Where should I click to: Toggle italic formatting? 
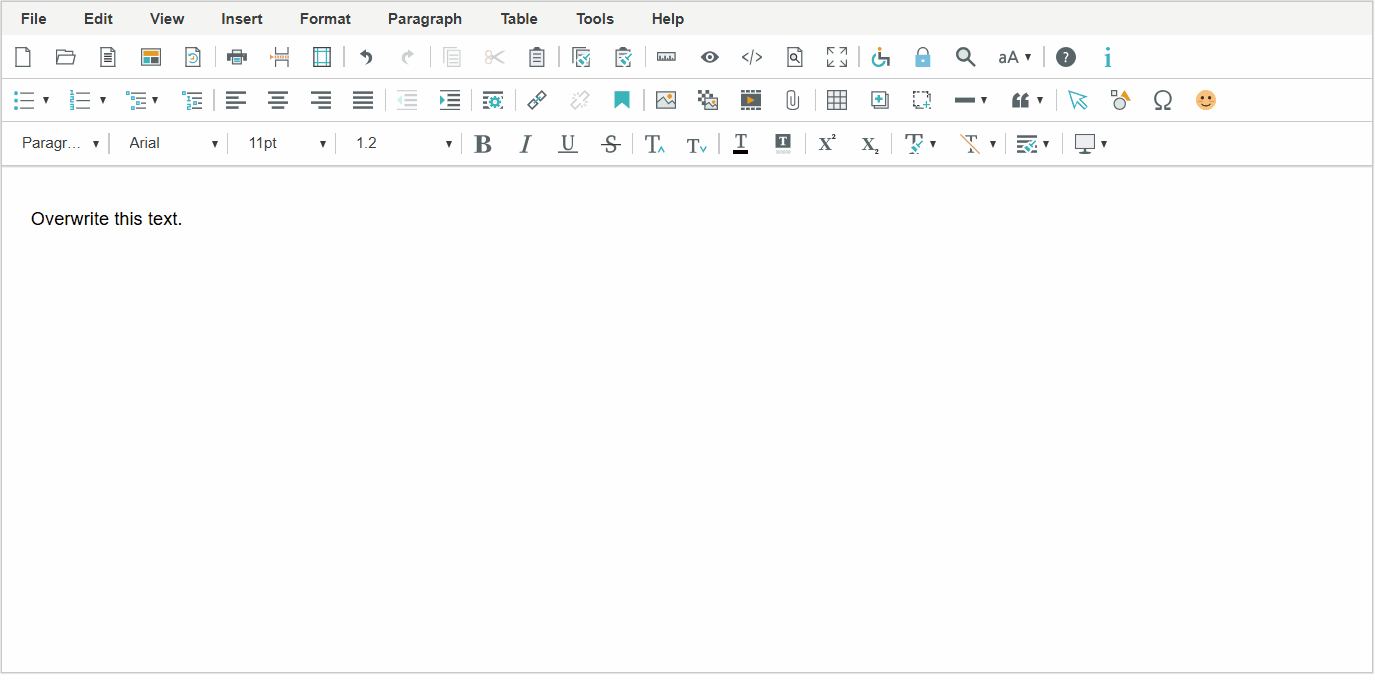click(525, 144)
